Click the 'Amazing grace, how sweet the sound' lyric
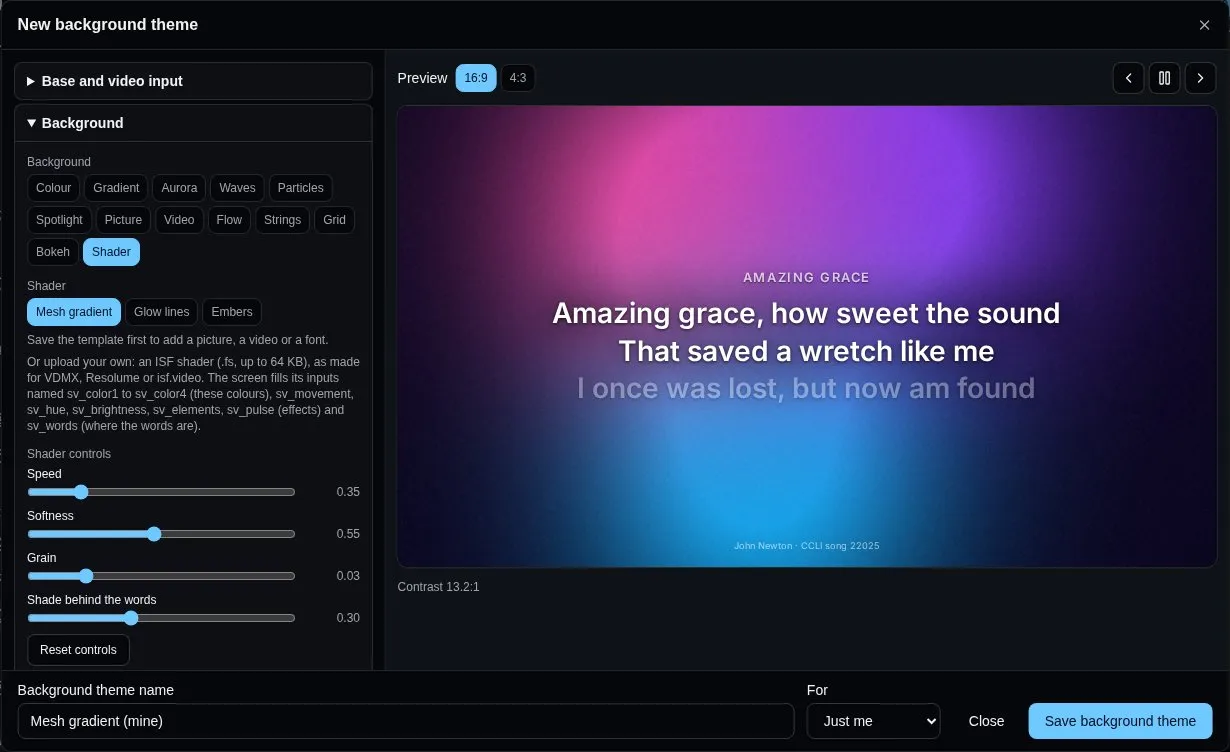Viewport: 1230px width, 752px height. coord(806,314)
